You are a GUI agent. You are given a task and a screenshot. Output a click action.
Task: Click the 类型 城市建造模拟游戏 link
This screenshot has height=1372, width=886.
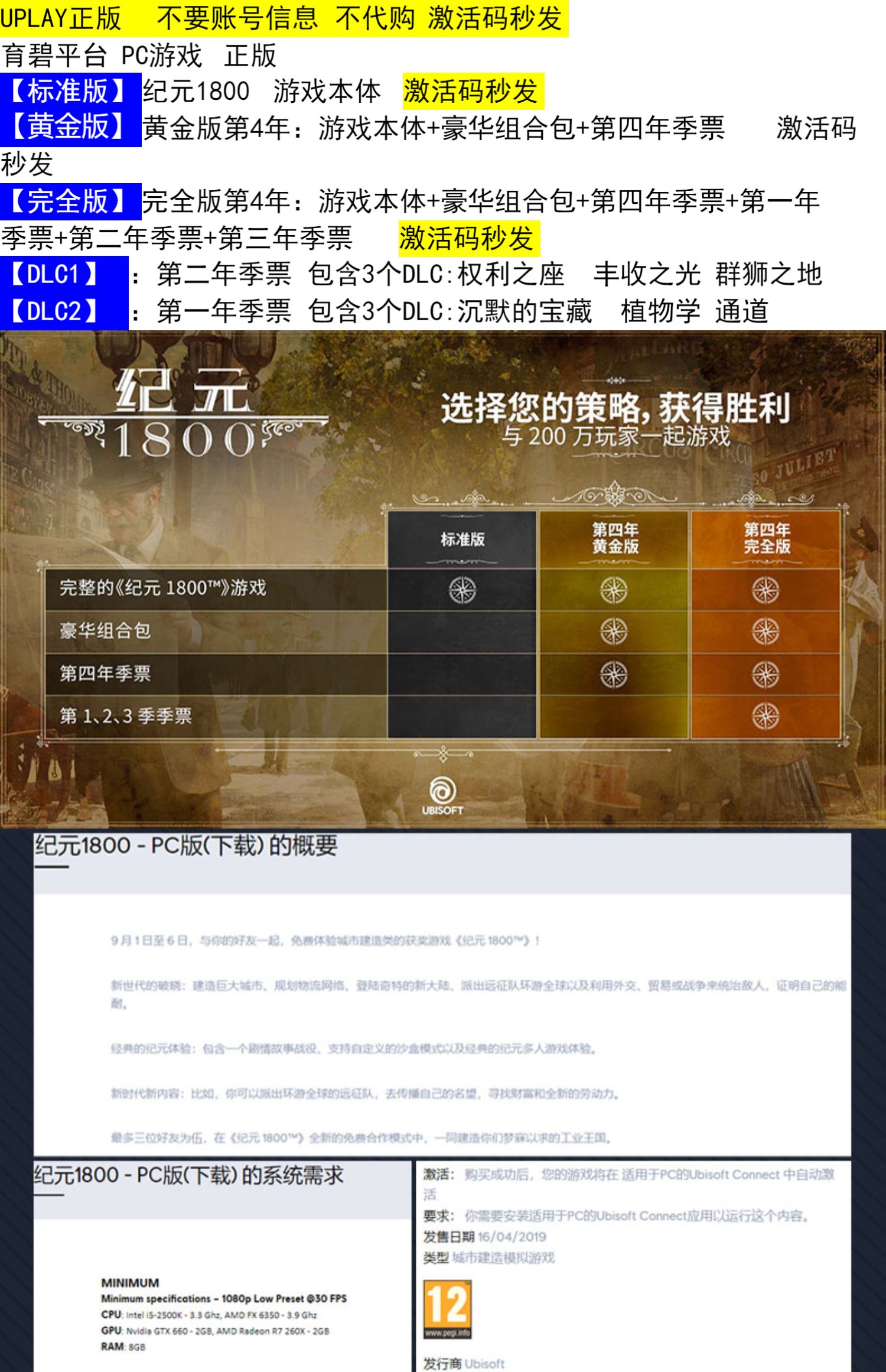(x=488, y=1257)
